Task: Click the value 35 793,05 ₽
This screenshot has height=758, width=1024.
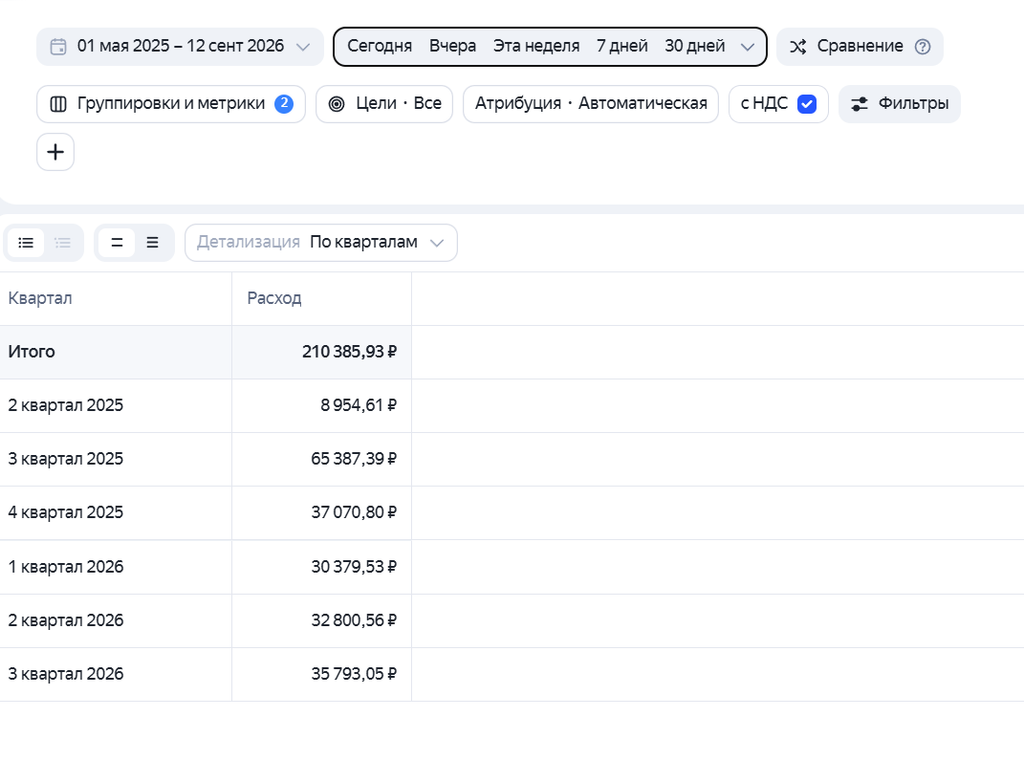Action: 354,674
